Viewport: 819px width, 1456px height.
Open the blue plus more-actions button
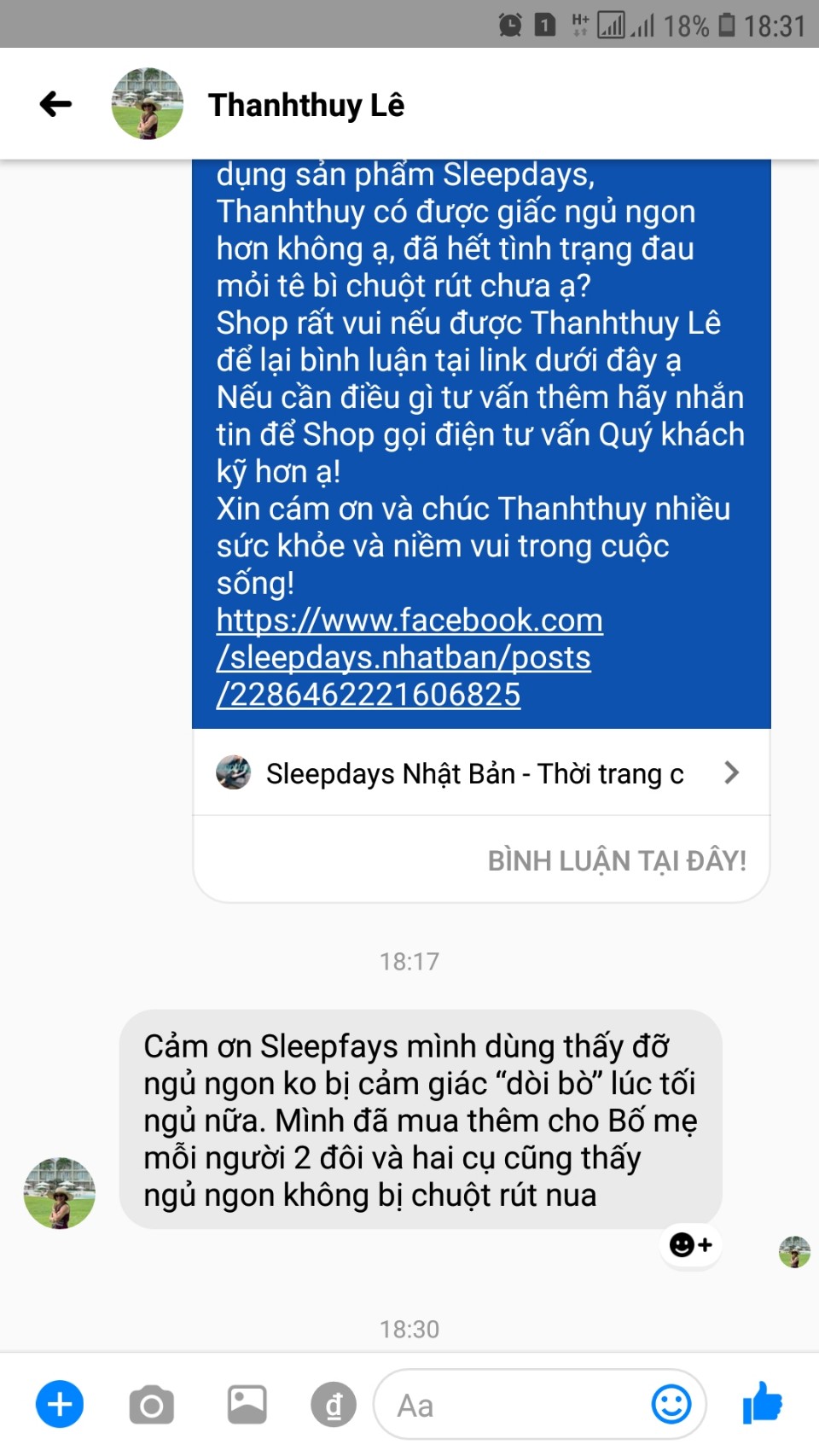pyautogui.click(x=60, y=1404)
